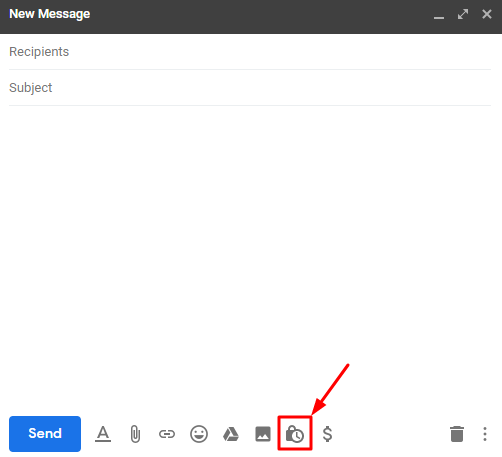Image resolution: width=502 pixels, height=457 pixels.
Task: Focus the Subject field
Action: pyautogui.click(x=250, y=88)
